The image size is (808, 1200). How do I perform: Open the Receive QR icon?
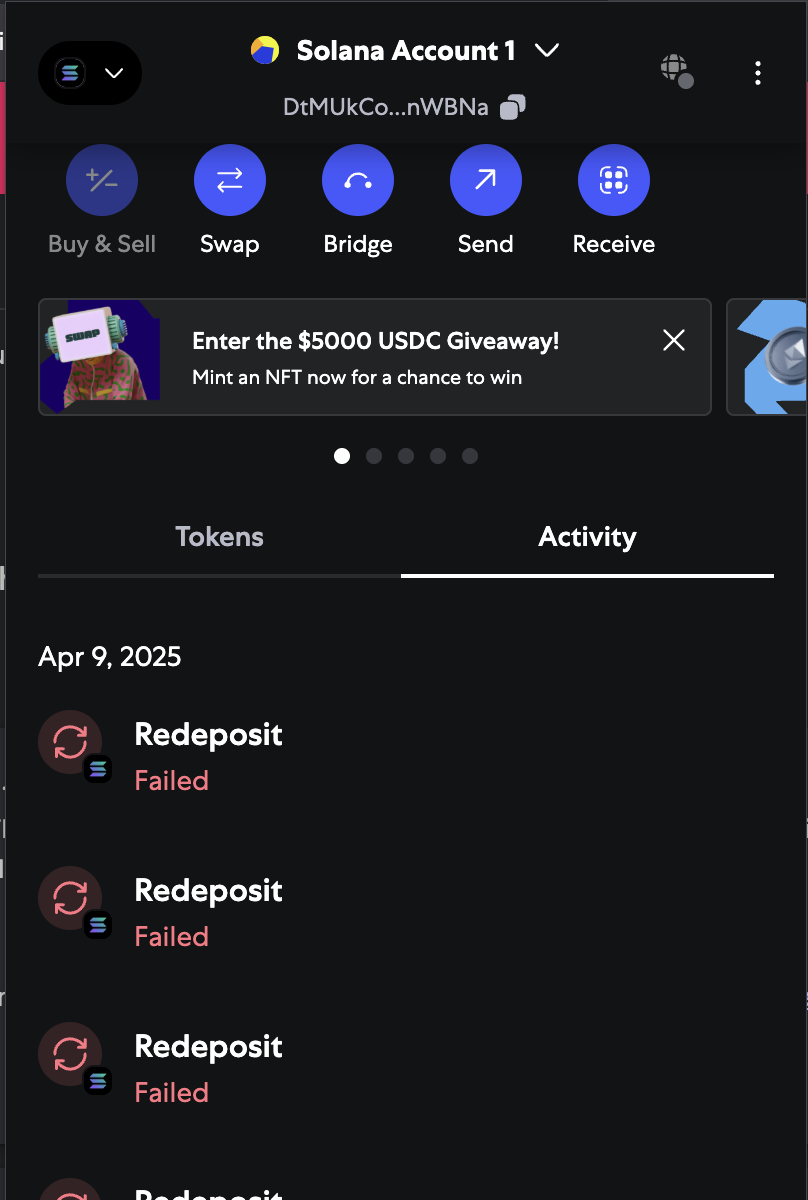coord(614,180)
